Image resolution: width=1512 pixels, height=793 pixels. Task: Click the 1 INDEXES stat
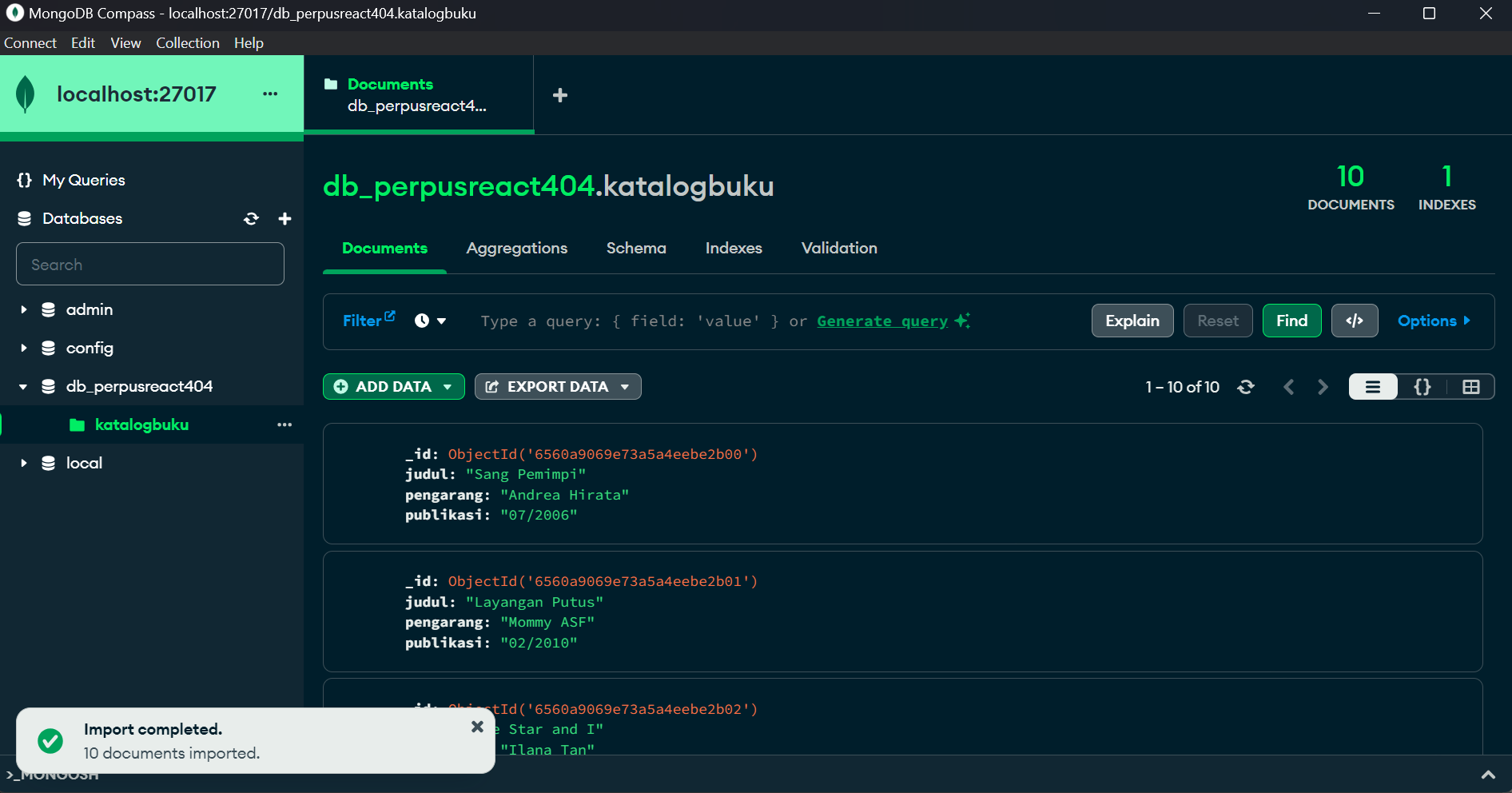point(1447,187)
